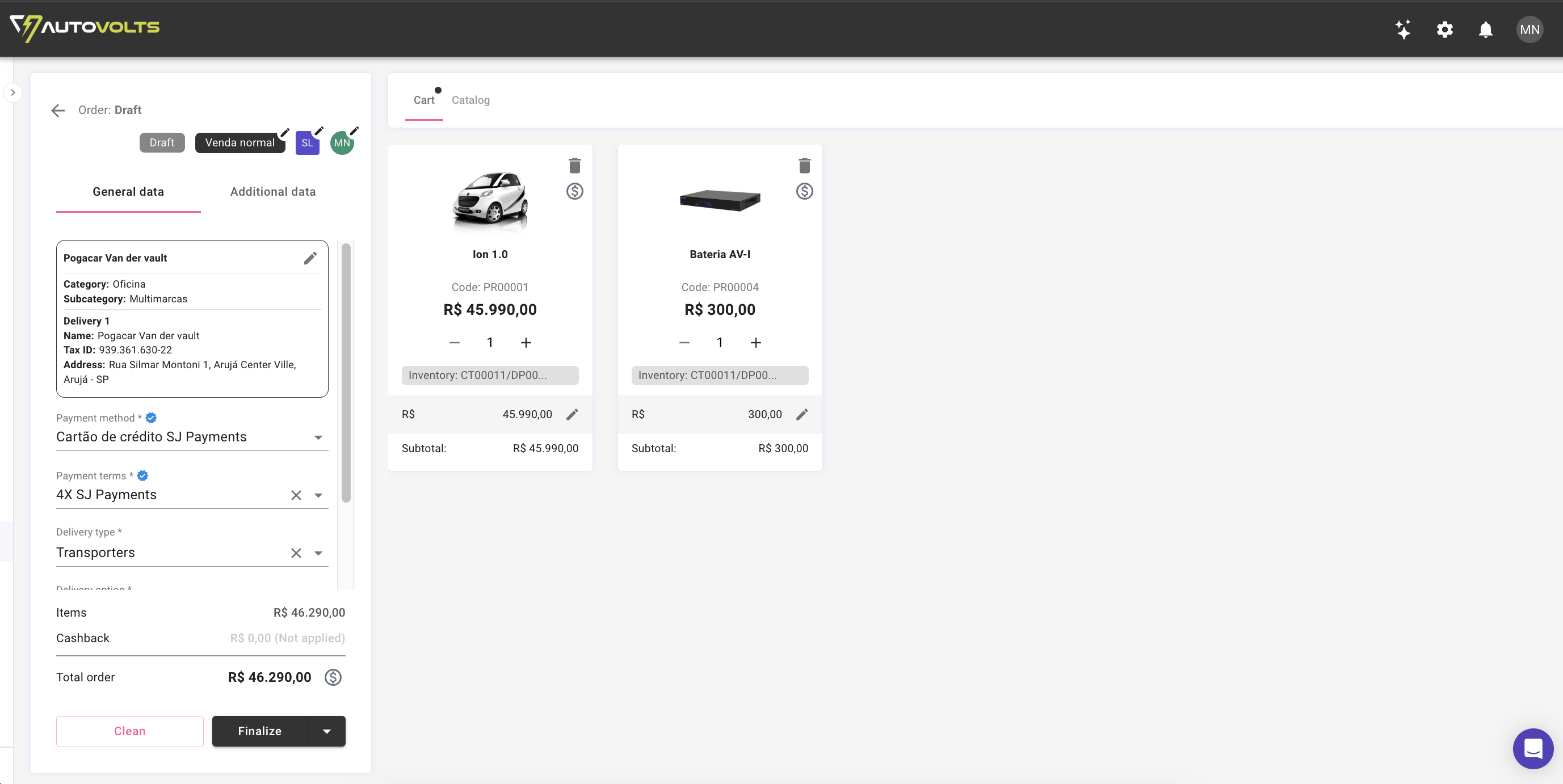Viewport: 1563px width, 784px height.
Task: Increase the Bateria AV-I quantity
Action: click(x=756, y=342)
